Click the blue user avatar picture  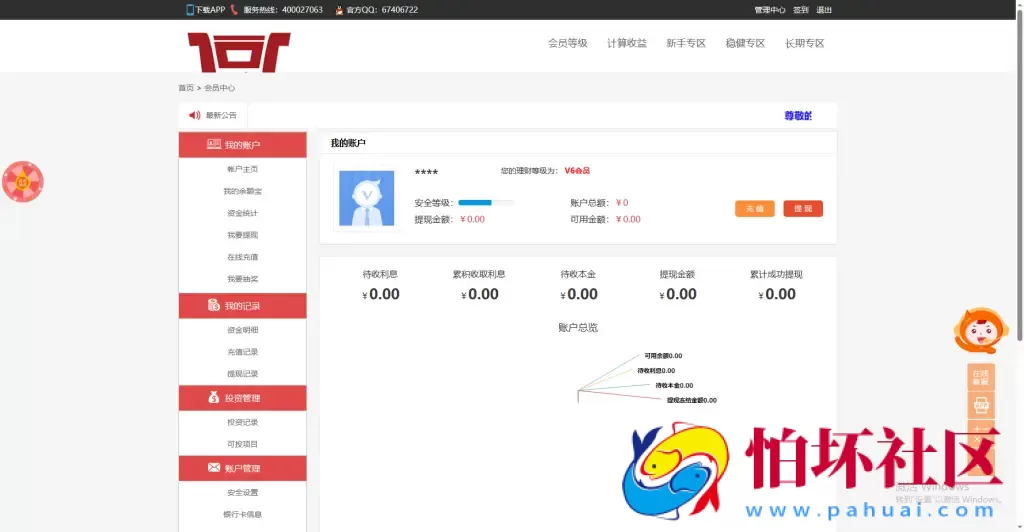tap(366, 198)
